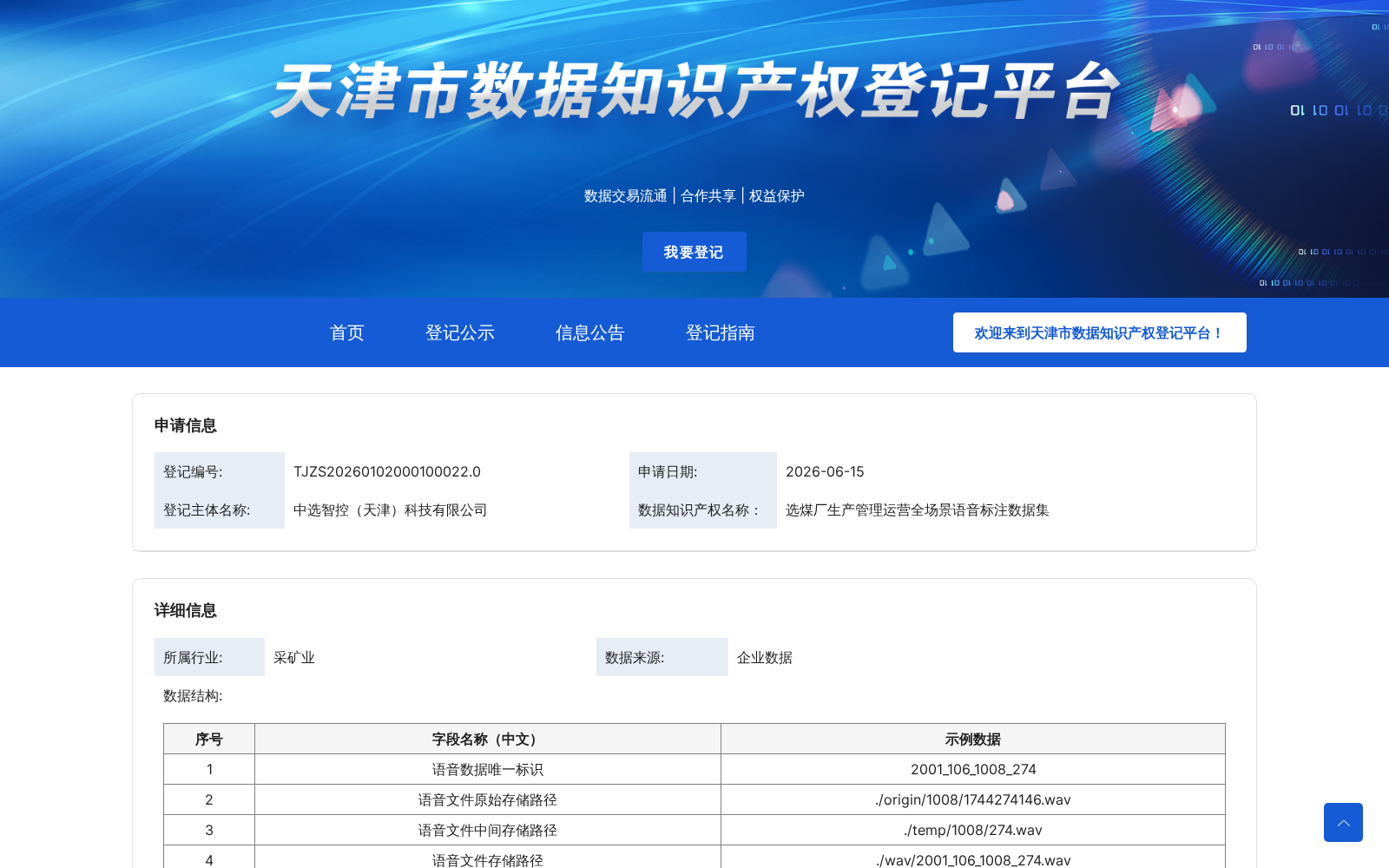Click the 申请日期 label
The width and height of the screenshot is (1389, 868).
[668, 471]
